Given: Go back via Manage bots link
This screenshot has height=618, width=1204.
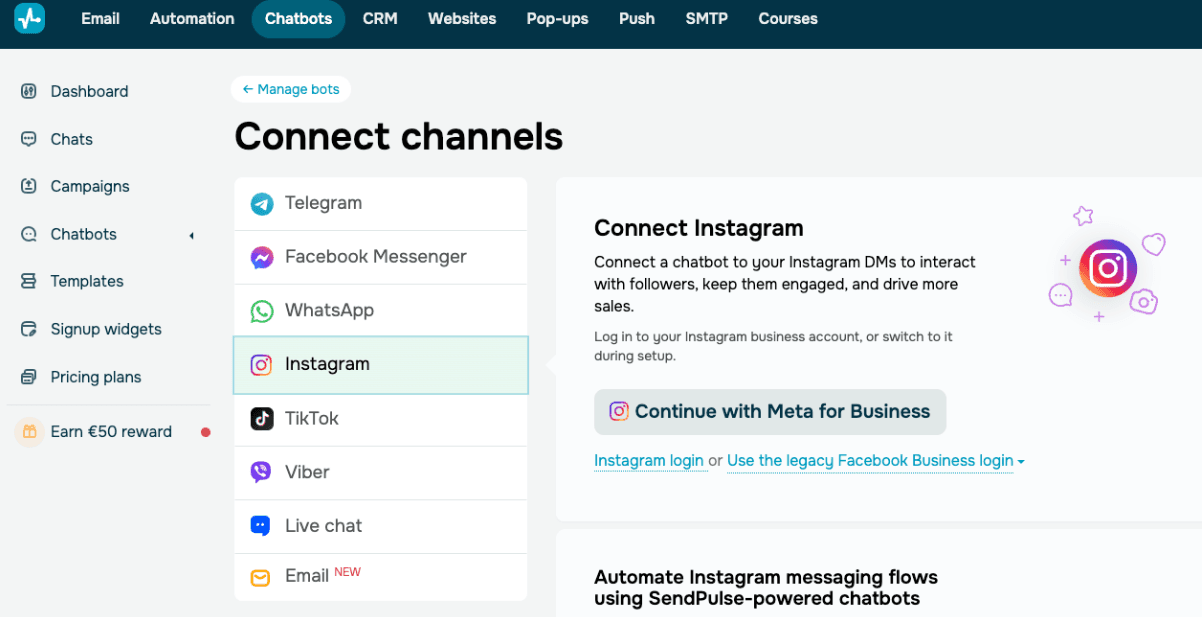Looking at the screenshot, I should (291, 89).
